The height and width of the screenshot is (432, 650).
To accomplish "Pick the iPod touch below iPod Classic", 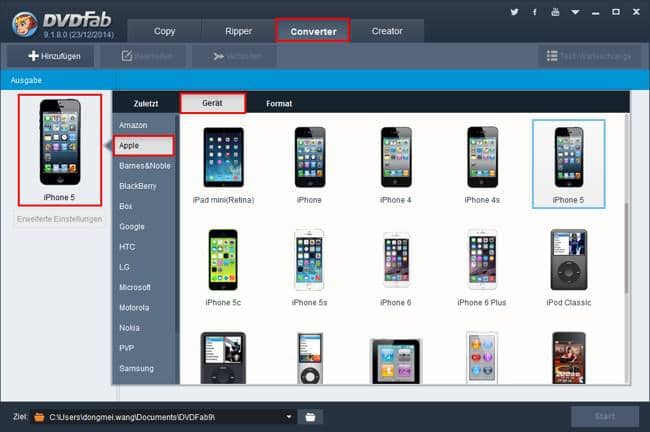I will (x=569, y=357).
